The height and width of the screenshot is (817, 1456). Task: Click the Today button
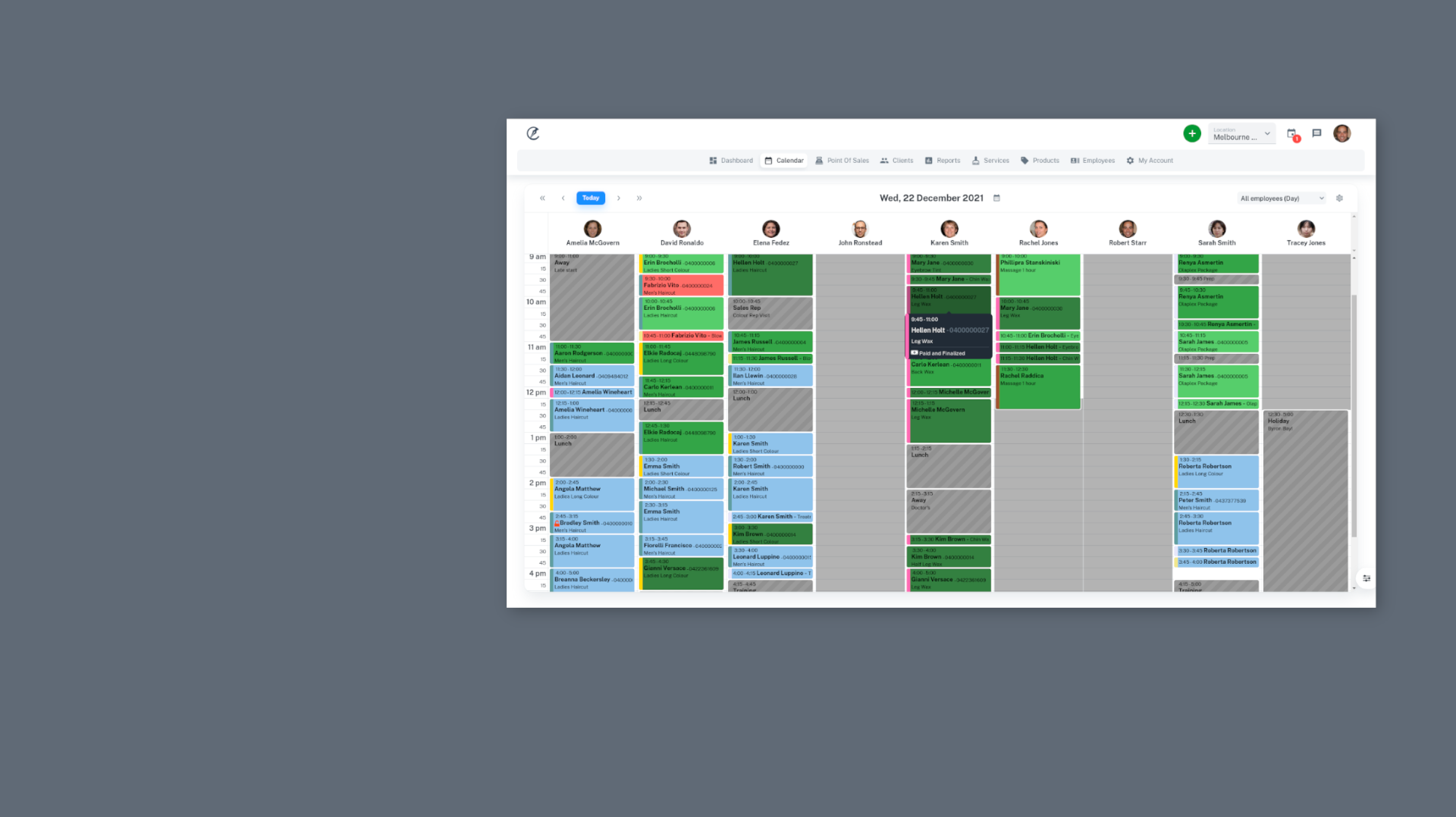coord(591,198)
